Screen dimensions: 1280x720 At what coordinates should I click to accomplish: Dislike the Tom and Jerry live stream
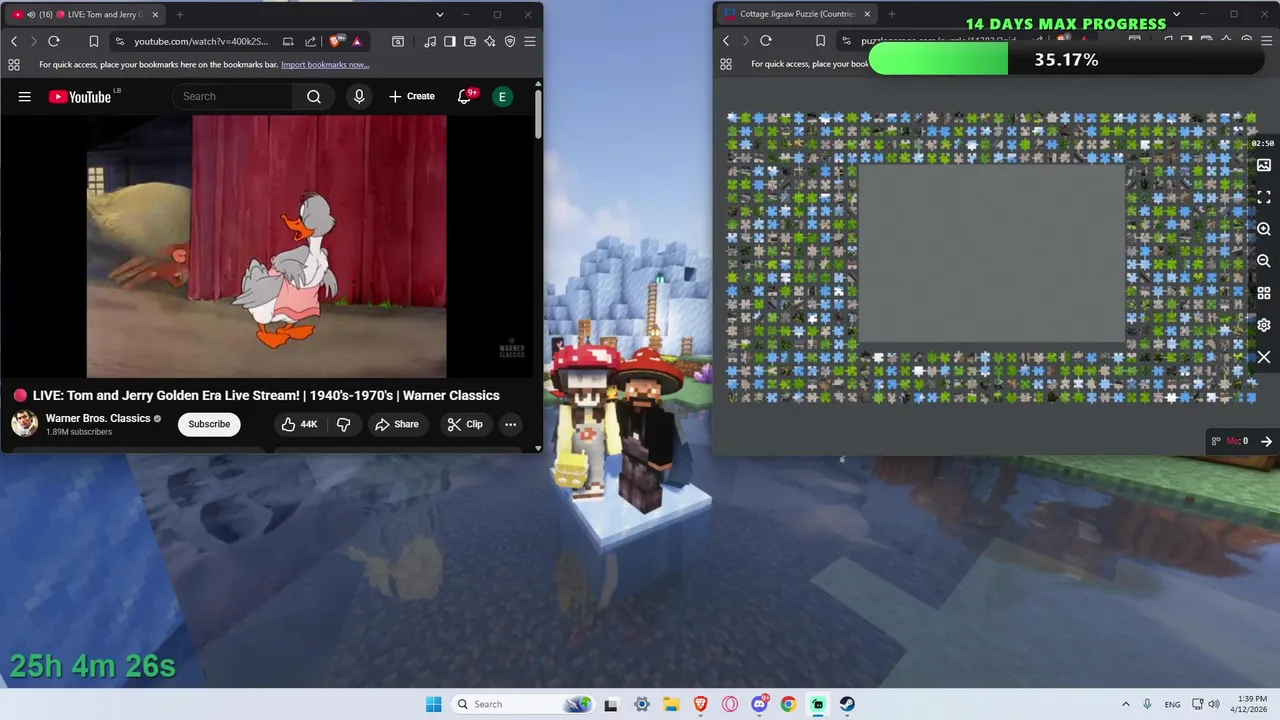[343, 424]
